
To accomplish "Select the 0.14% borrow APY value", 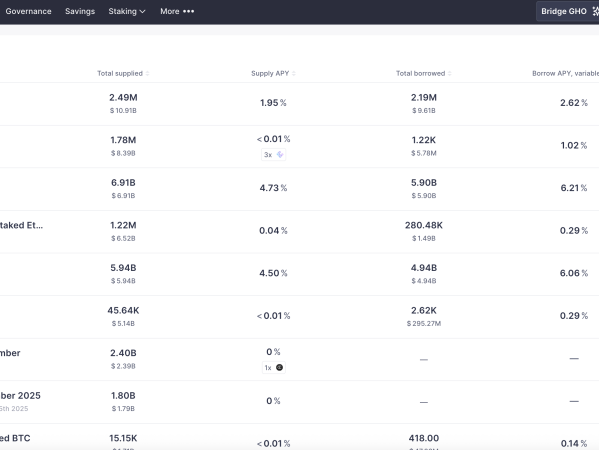I will pos(574,444).
